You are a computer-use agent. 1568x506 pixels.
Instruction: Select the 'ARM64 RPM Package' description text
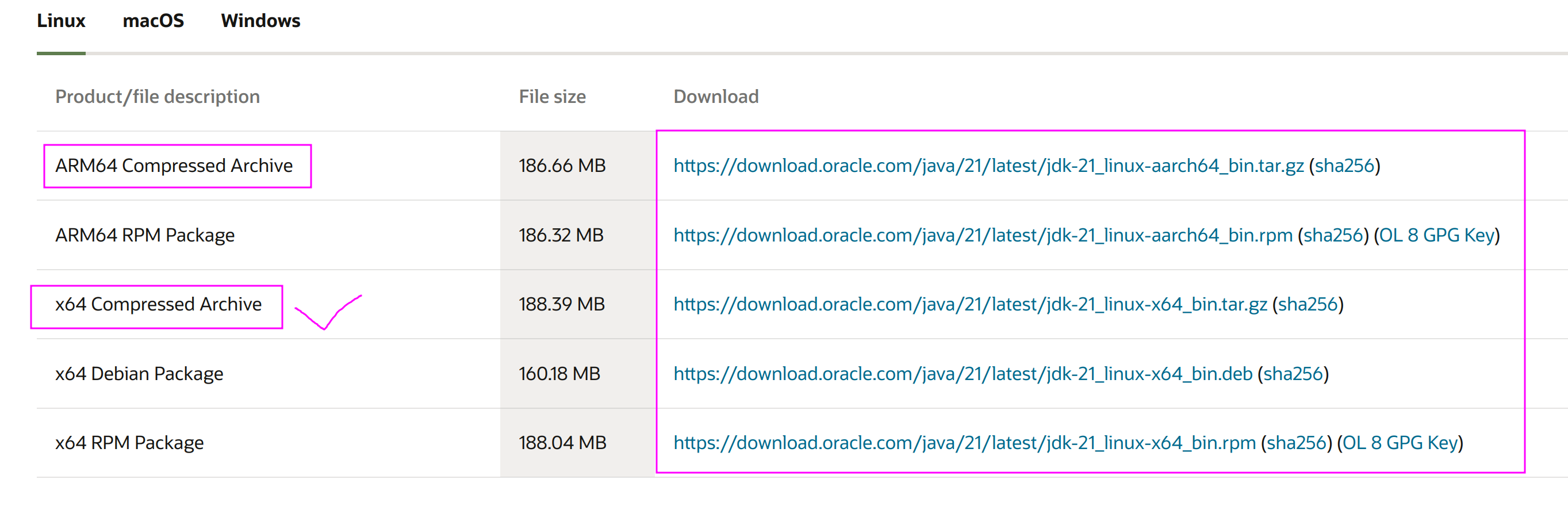click(x=145, y=235)
